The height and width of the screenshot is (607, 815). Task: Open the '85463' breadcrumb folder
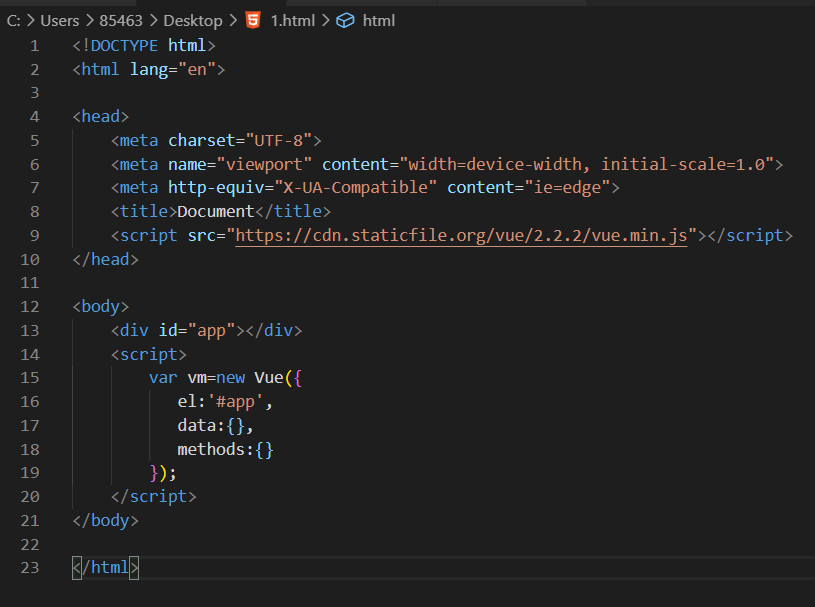tap(121, 20)
